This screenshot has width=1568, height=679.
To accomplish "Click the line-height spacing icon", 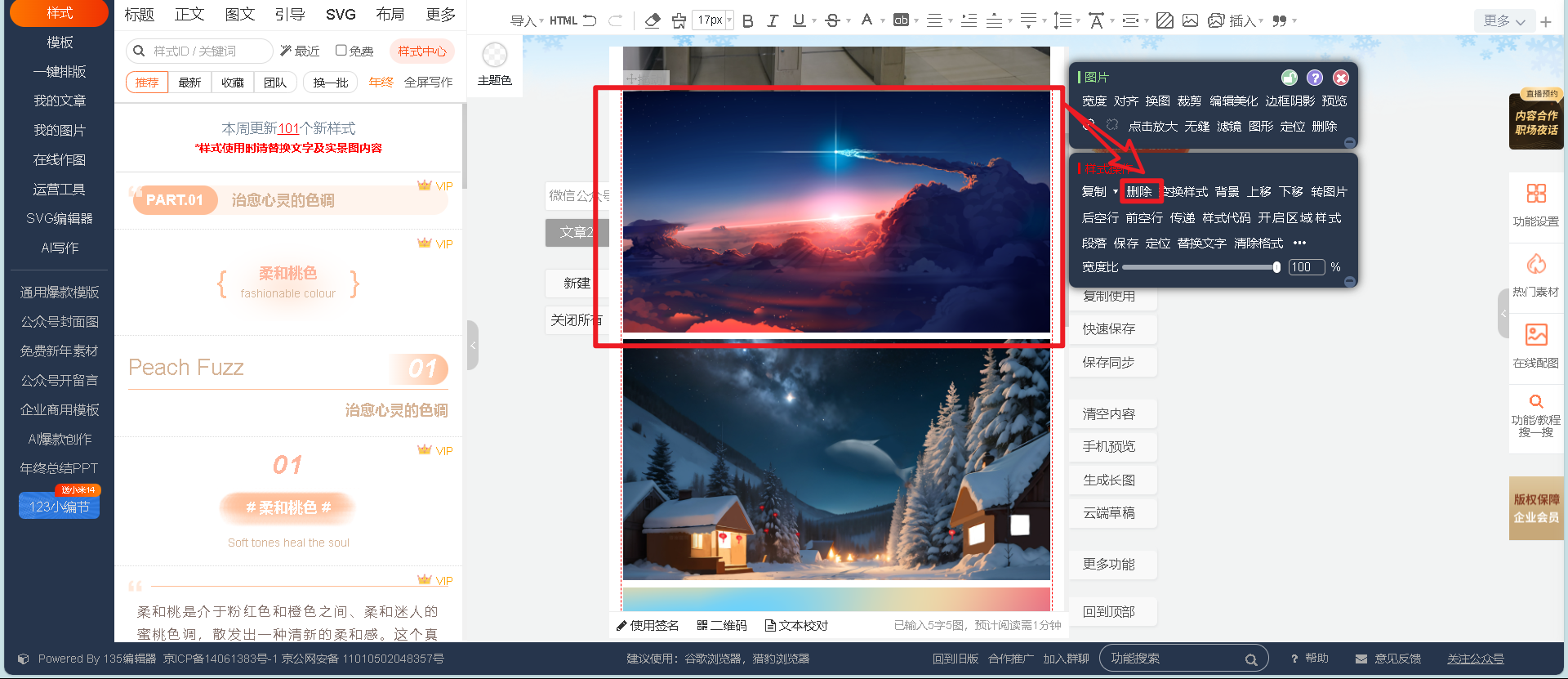I will tap(1062, 20).
